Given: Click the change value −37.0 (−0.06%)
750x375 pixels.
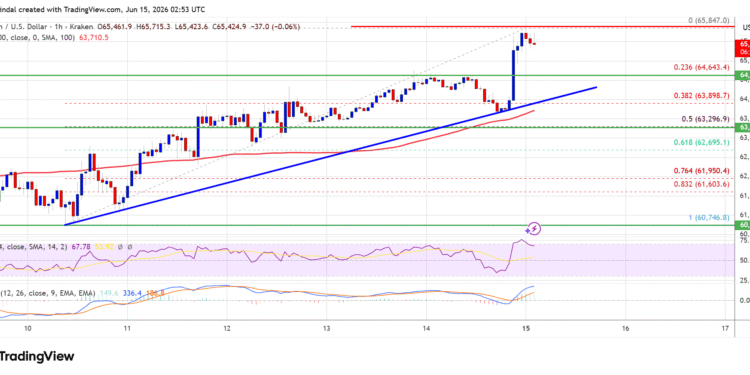Looking at the screenshot, I should tap(275, 27).
